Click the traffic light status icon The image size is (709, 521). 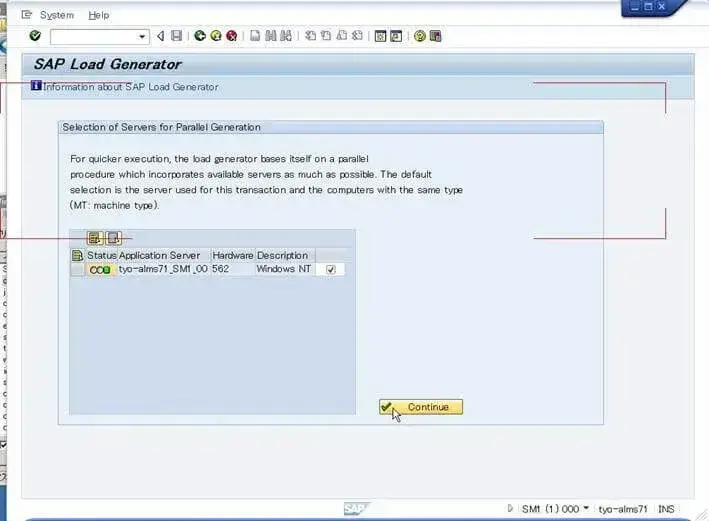point(100,270)
